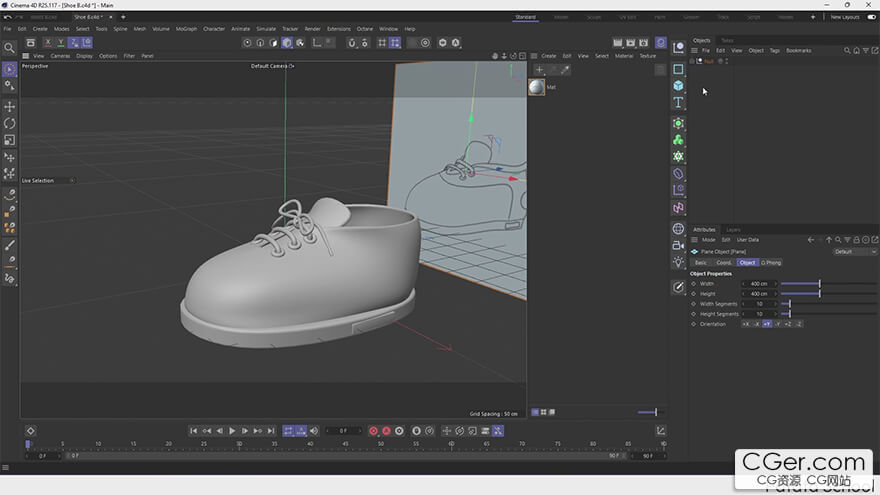This screenshot has width=880, height=495.
Task: Decrease Height value with left arrow
Action: point(744,294)
